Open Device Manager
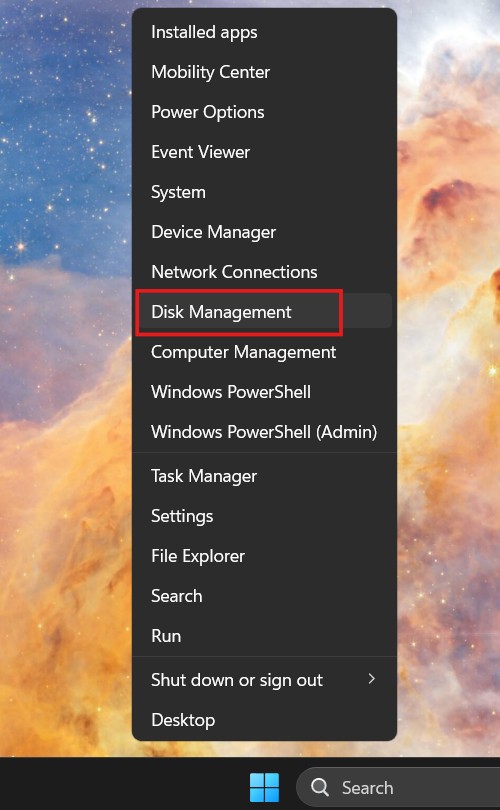Screen dimensions: 500x810 point(264,232)
